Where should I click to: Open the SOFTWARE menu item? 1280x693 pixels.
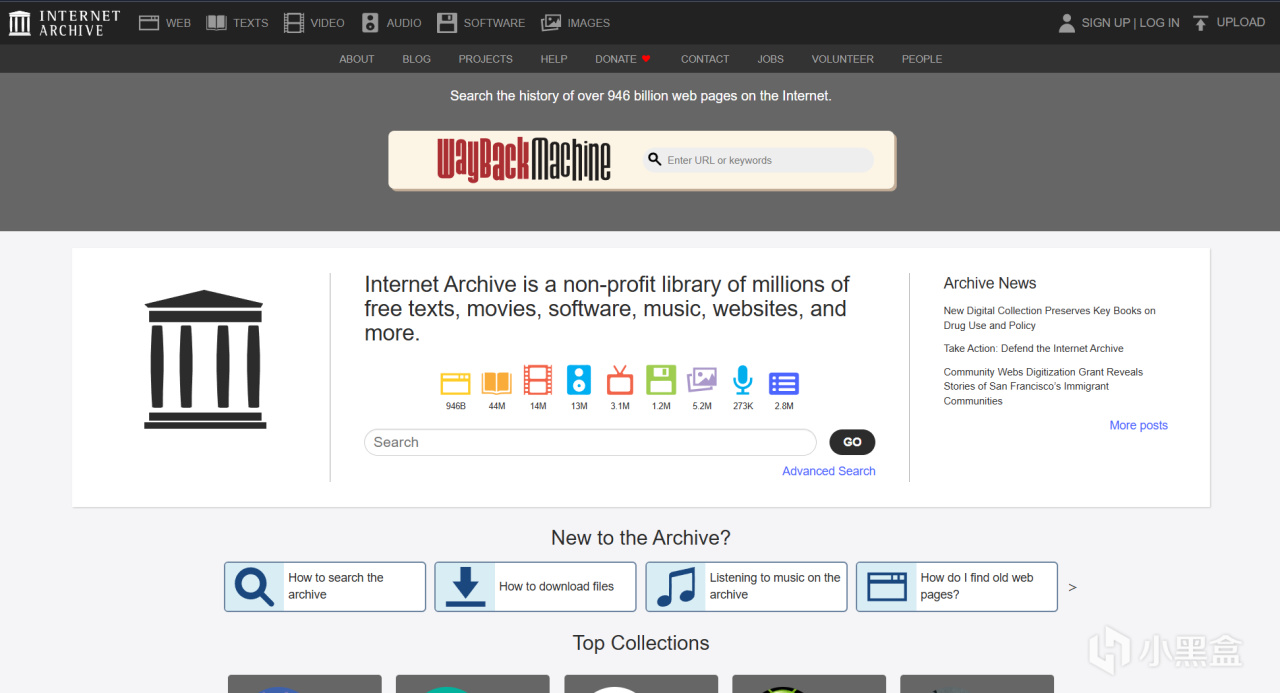tap(494, 23)
